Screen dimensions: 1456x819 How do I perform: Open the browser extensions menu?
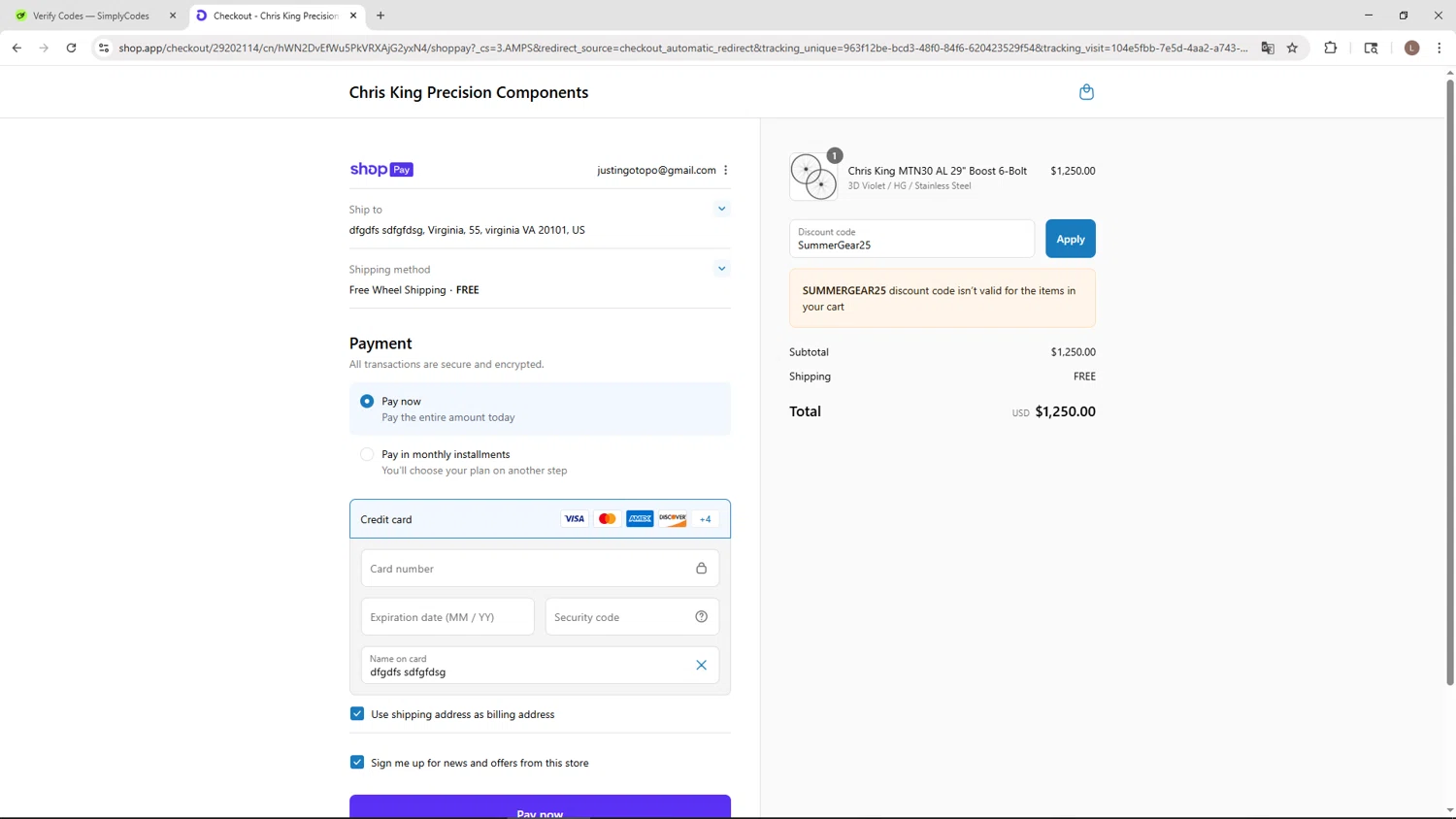coord(1331,48)
